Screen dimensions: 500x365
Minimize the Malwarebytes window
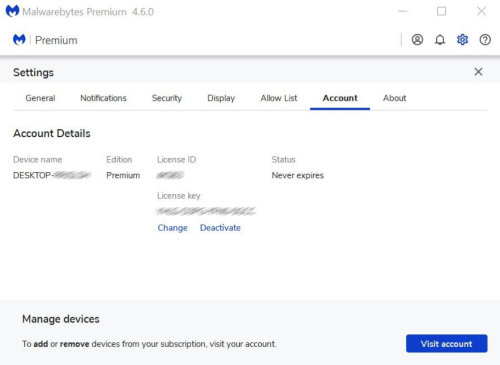click(x=403, y=11)
